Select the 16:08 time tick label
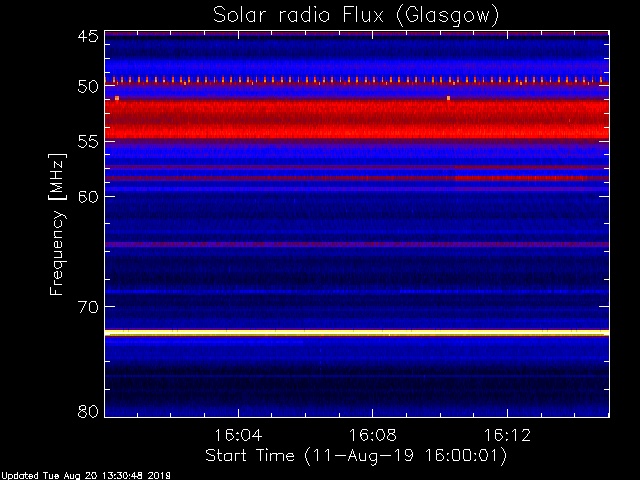Image resolution: width=640 pixels, height=480 pixels. [x=373, y=436]
